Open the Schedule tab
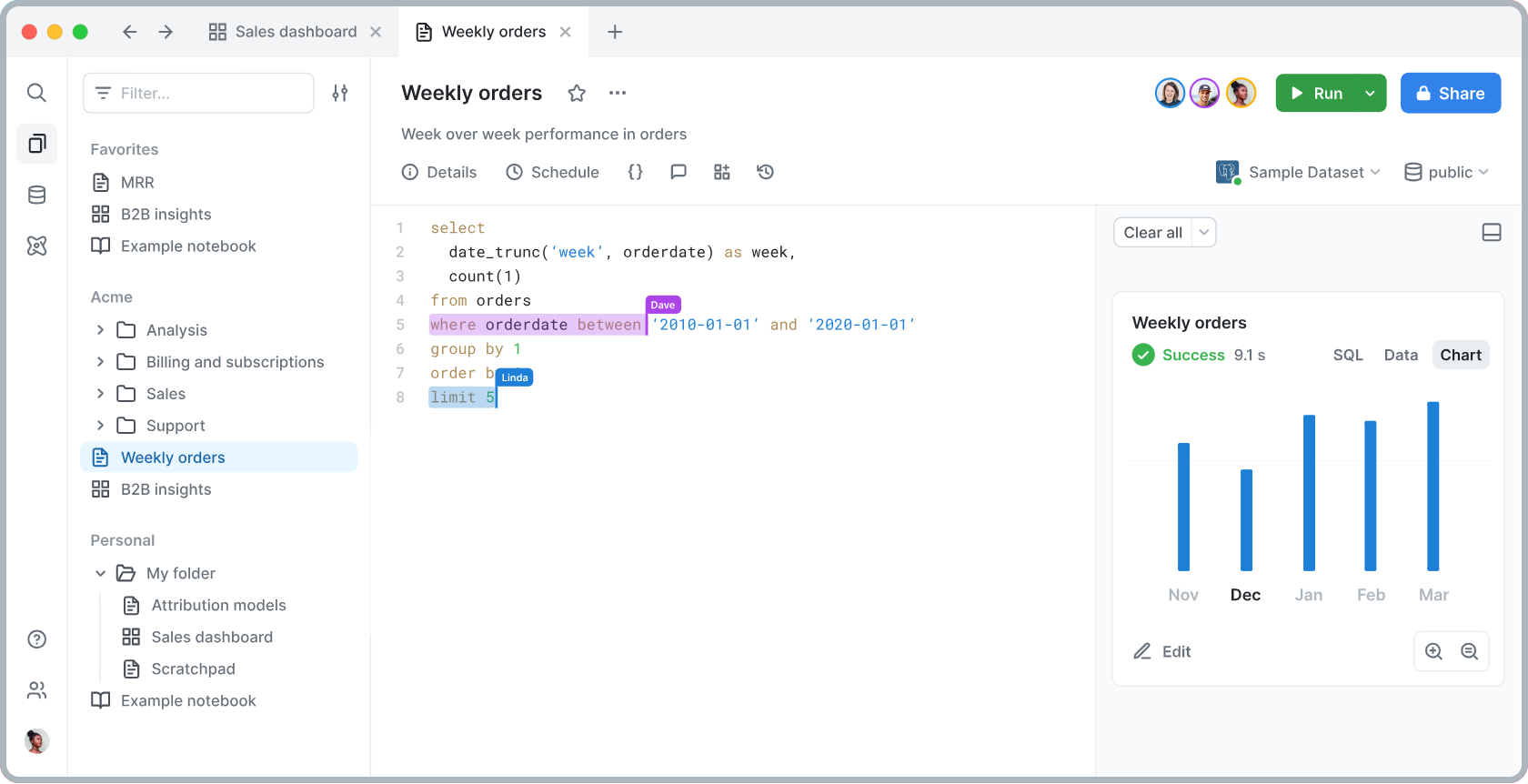 pyautogui.click(x=553, y=172)
